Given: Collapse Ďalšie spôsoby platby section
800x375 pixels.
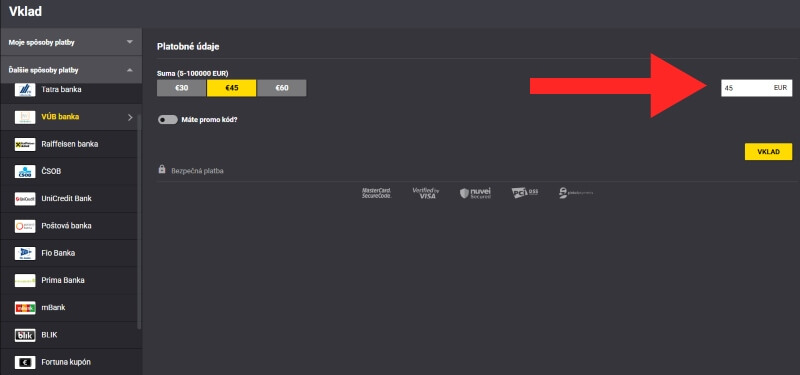Looking at the screenshot, I should tap(71, 70).
